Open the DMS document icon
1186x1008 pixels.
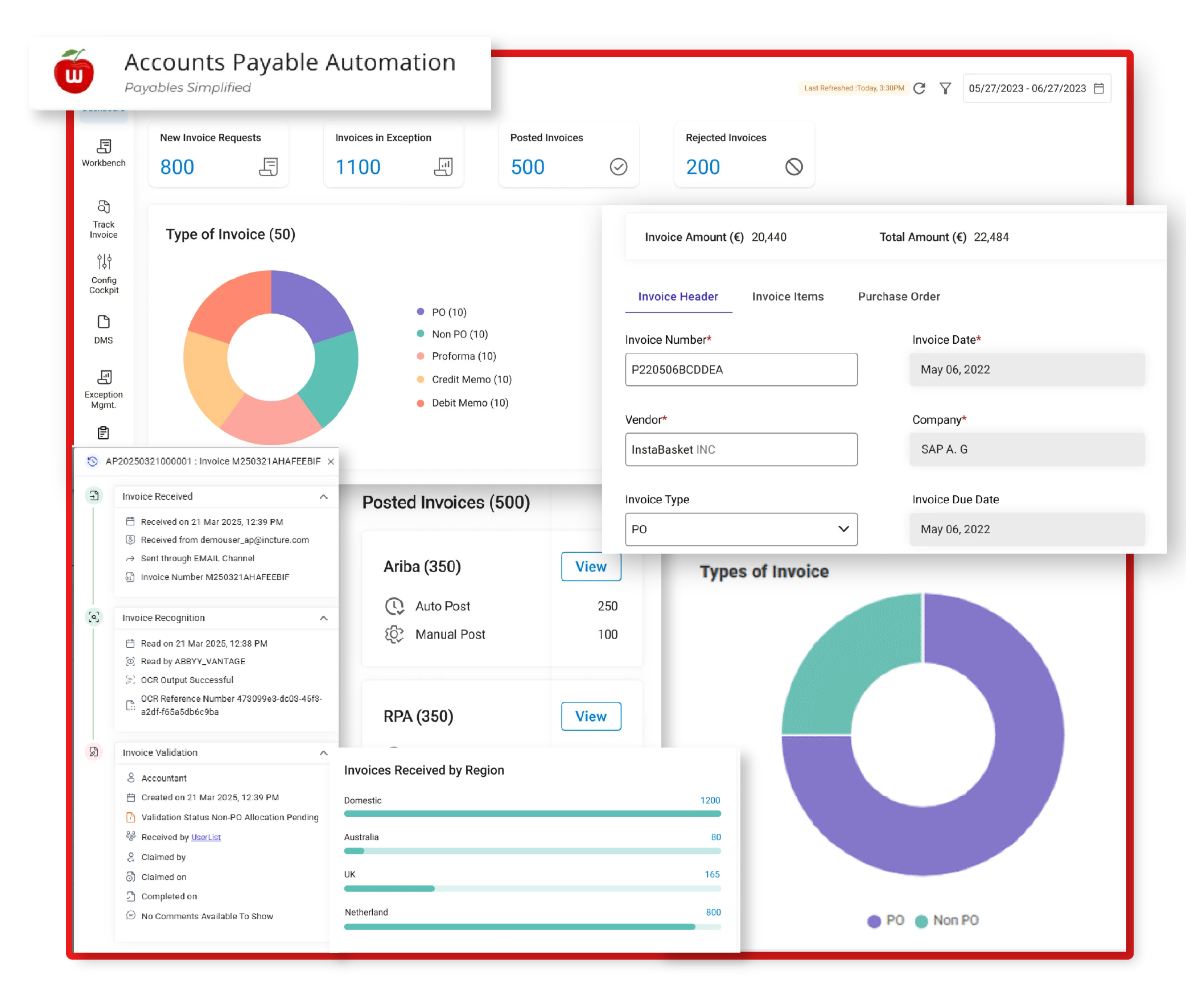click(104, 322)
